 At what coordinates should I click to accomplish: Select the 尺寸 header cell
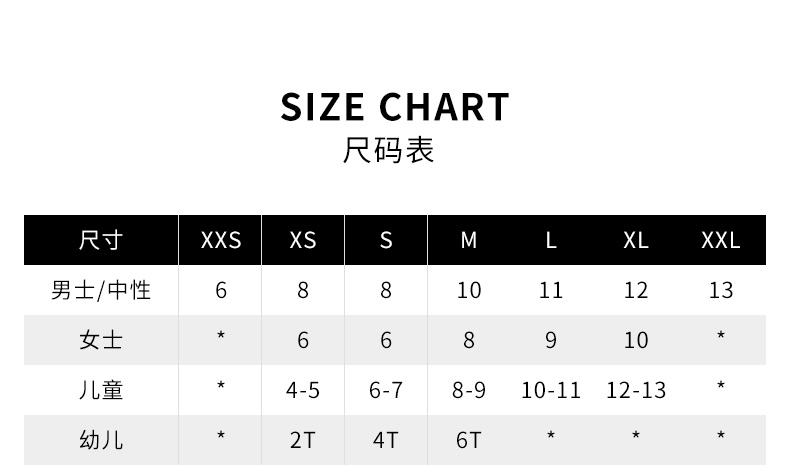coord(101,240)
